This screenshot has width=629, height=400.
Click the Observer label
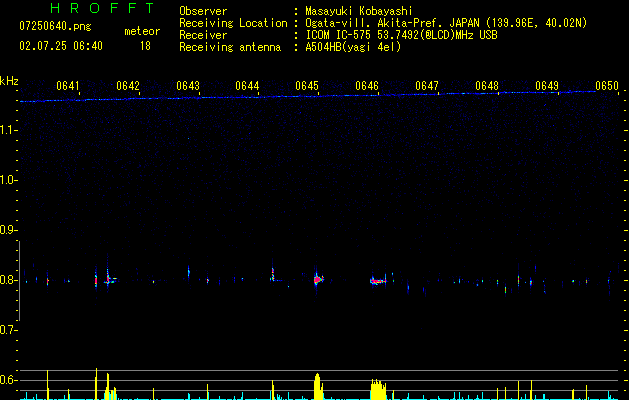tap(203, 12)
